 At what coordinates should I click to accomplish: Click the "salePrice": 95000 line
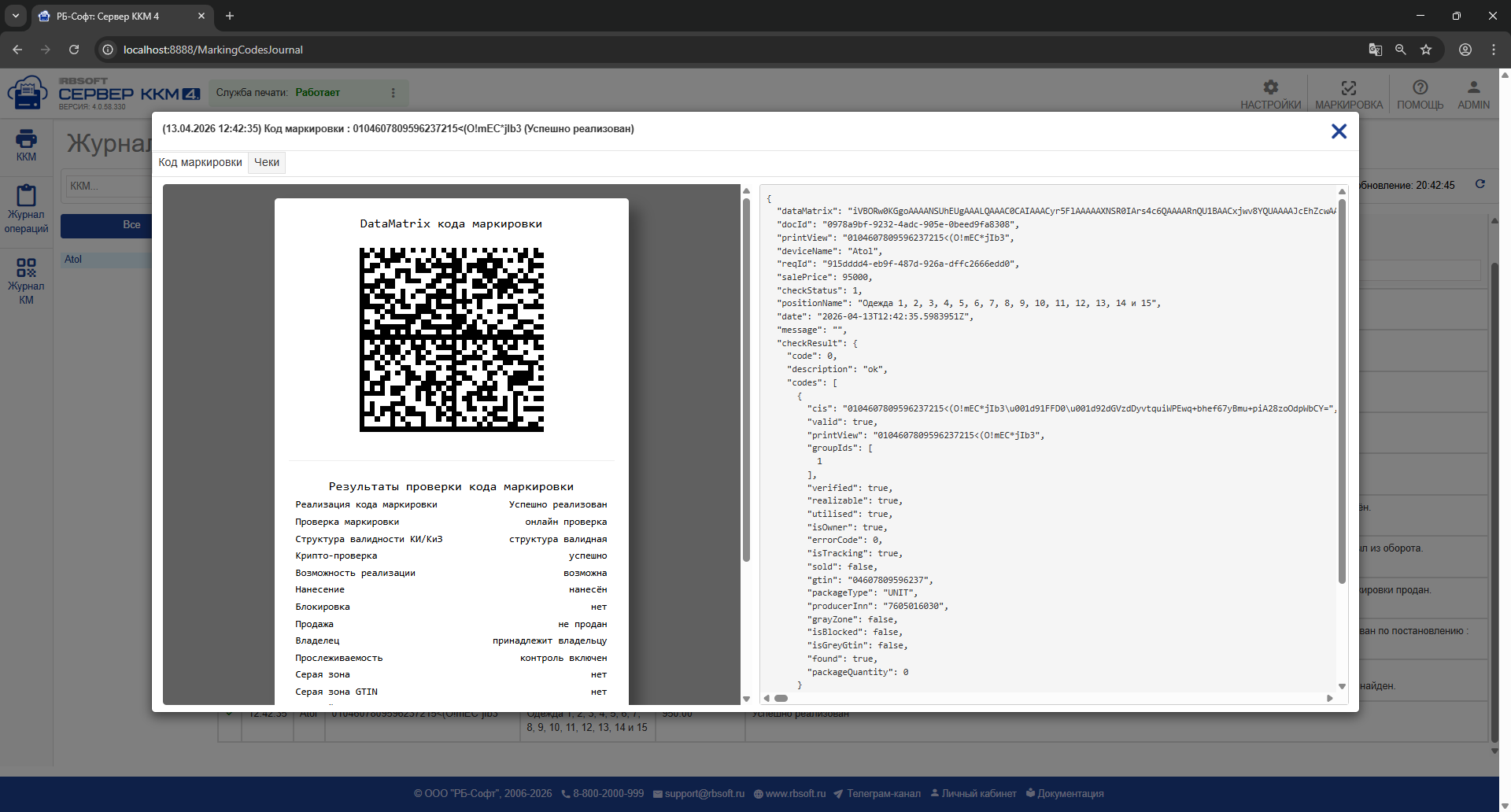825,278
